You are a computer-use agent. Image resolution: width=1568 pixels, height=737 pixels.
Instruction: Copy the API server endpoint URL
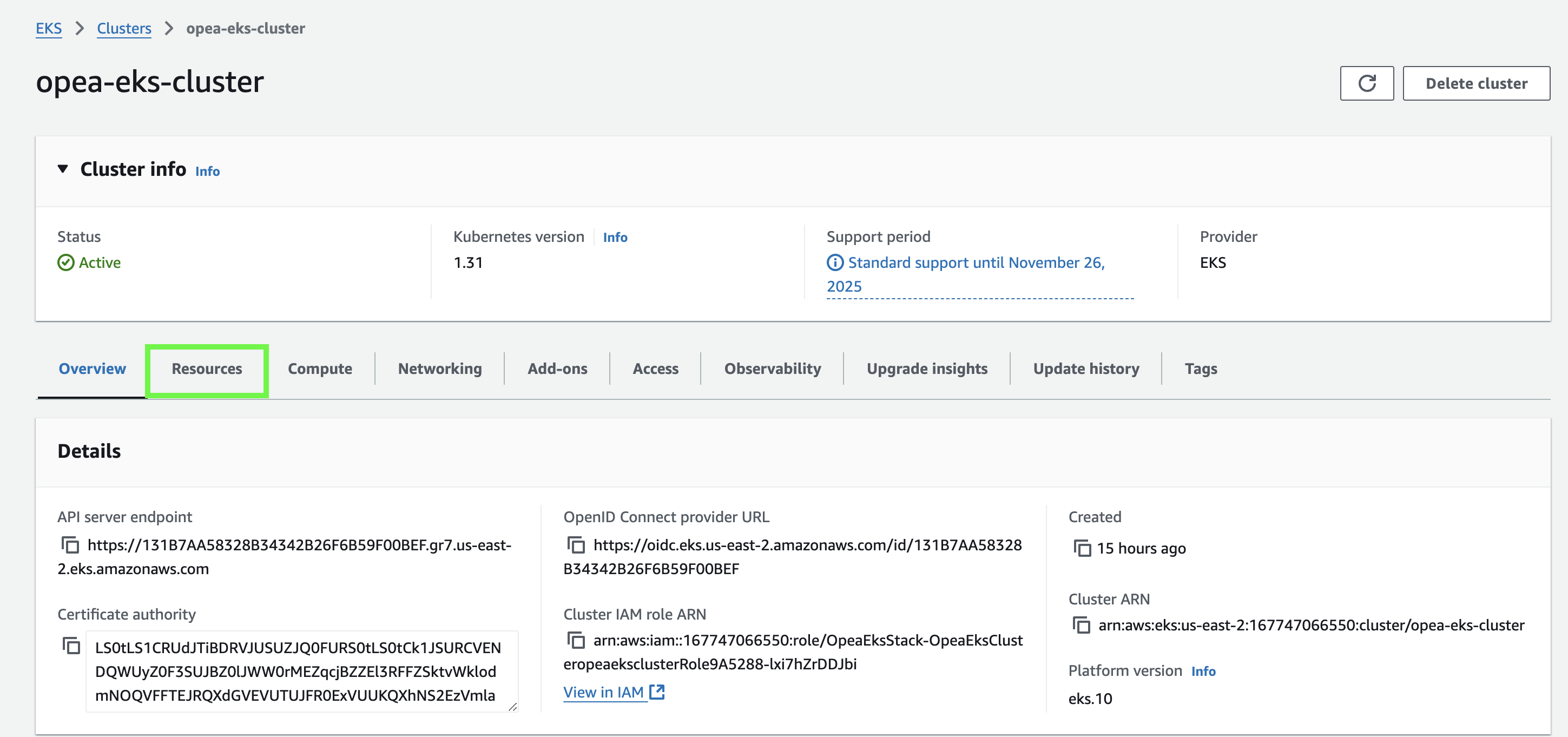click(70, 545)
